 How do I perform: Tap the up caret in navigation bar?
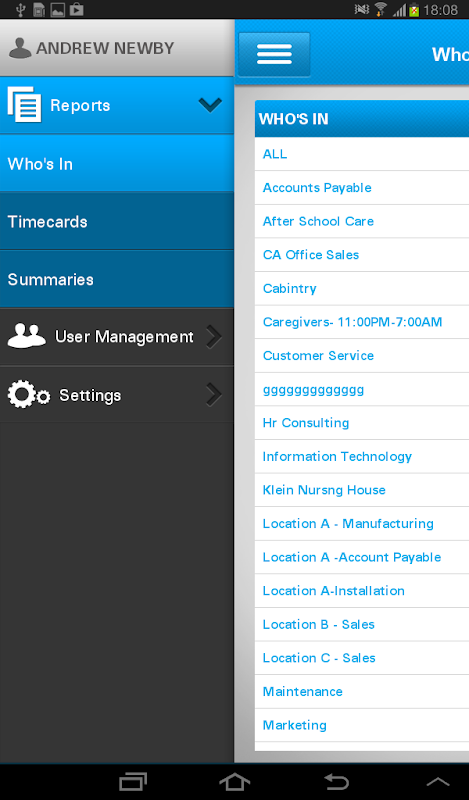click(x=438, y=782)
